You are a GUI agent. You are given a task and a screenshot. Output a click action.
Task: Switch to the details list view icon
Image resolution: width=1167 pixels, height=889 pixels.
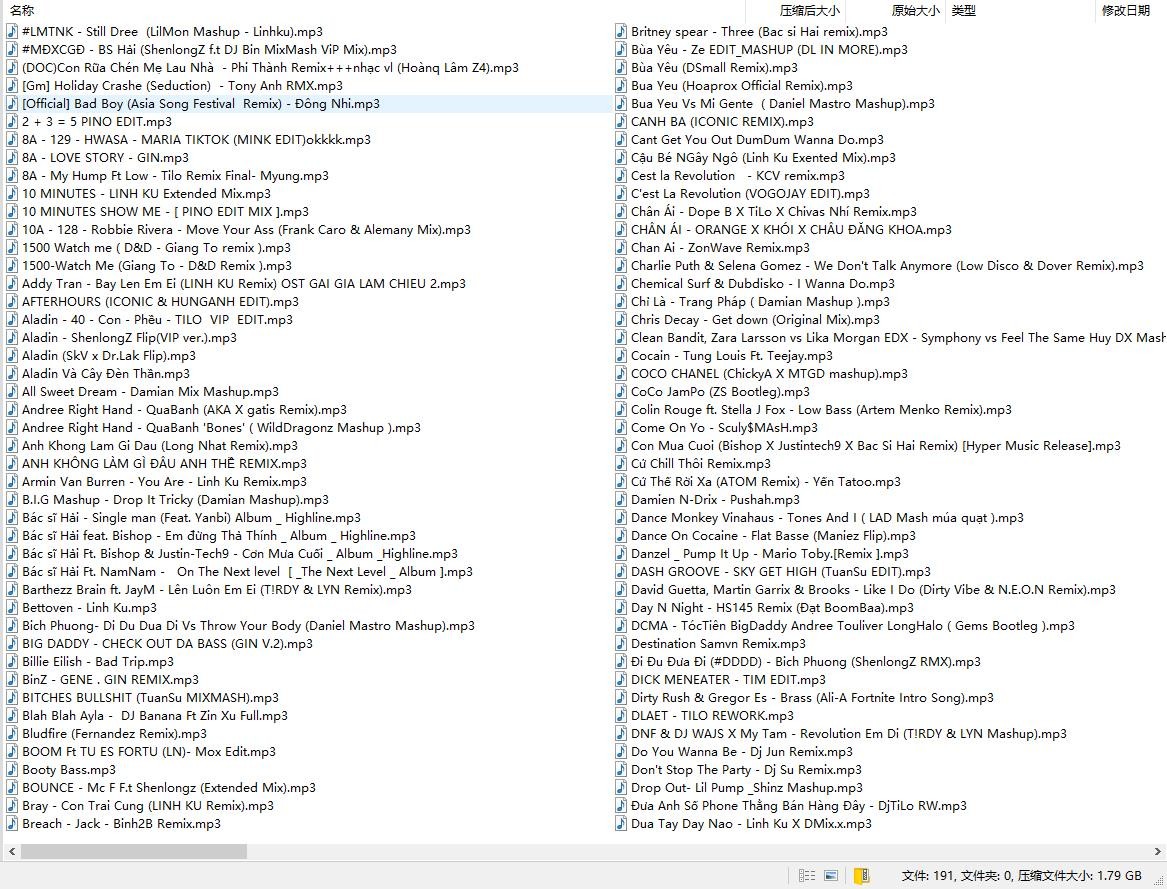pos(806,876)
